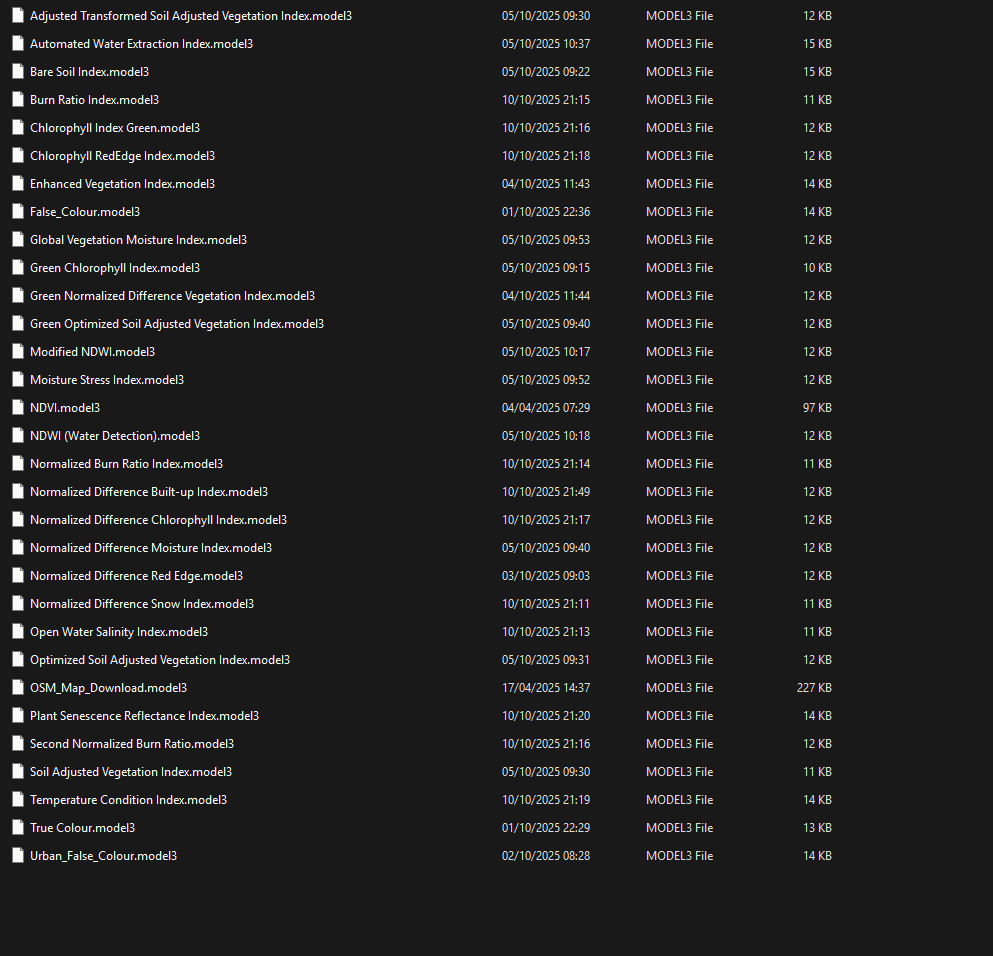993x956 pixels.
Task: Select the Temperature Condition Index file
Action: pos(128,799)
